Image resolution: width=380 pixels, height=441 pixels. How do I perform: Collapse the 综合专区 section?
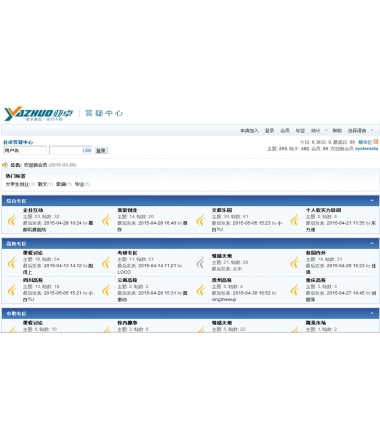tap(372, 201)
